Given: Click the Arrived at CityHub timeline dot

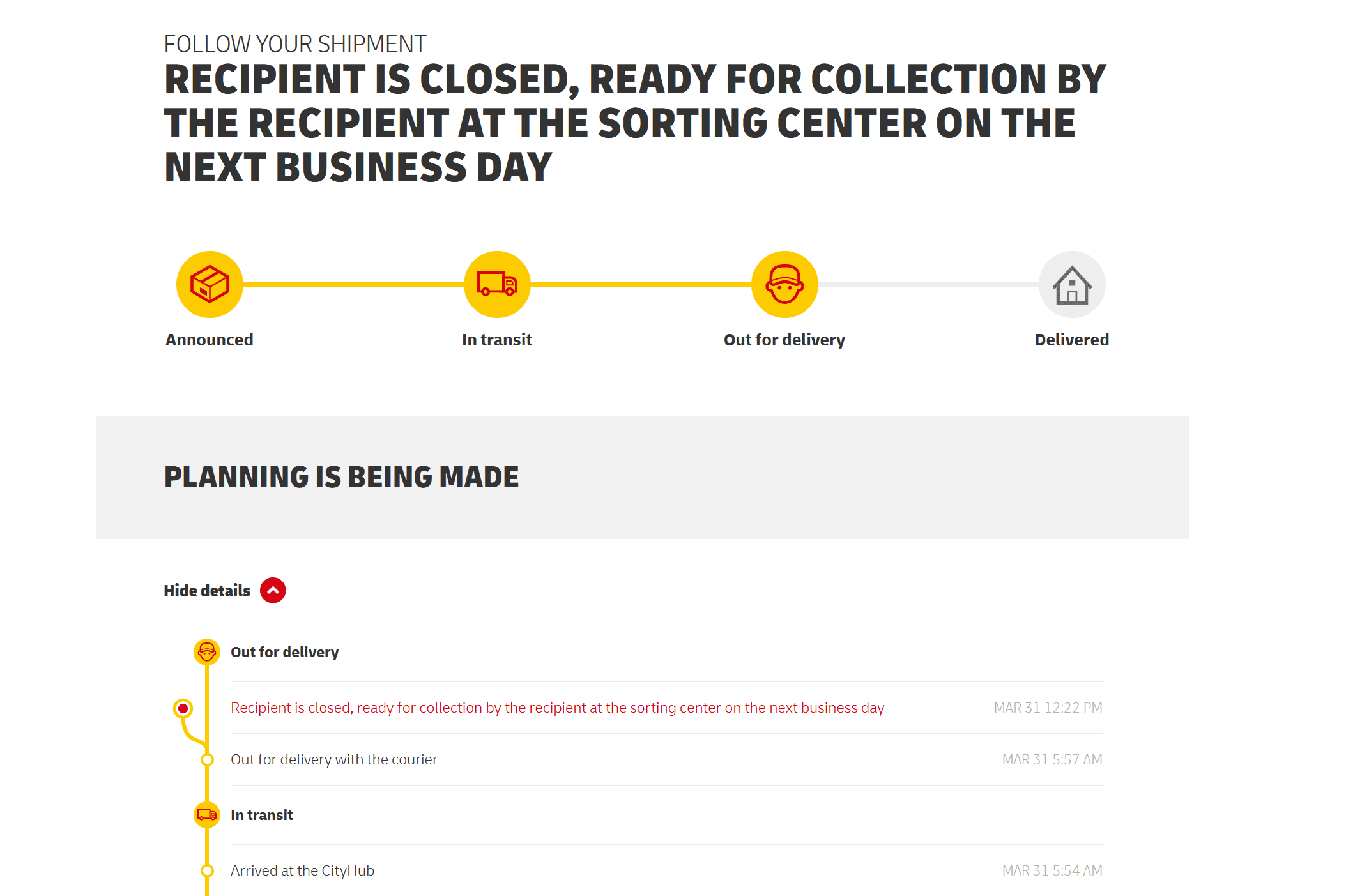Looking at the screenshot, I should click(x=207, y=870).
